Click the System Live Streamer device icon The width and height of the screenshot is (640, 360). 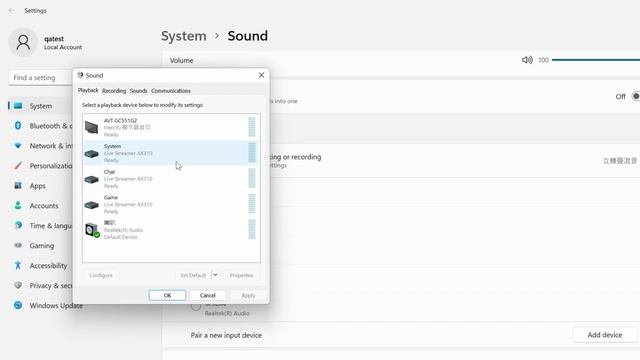tap(91, 153)
